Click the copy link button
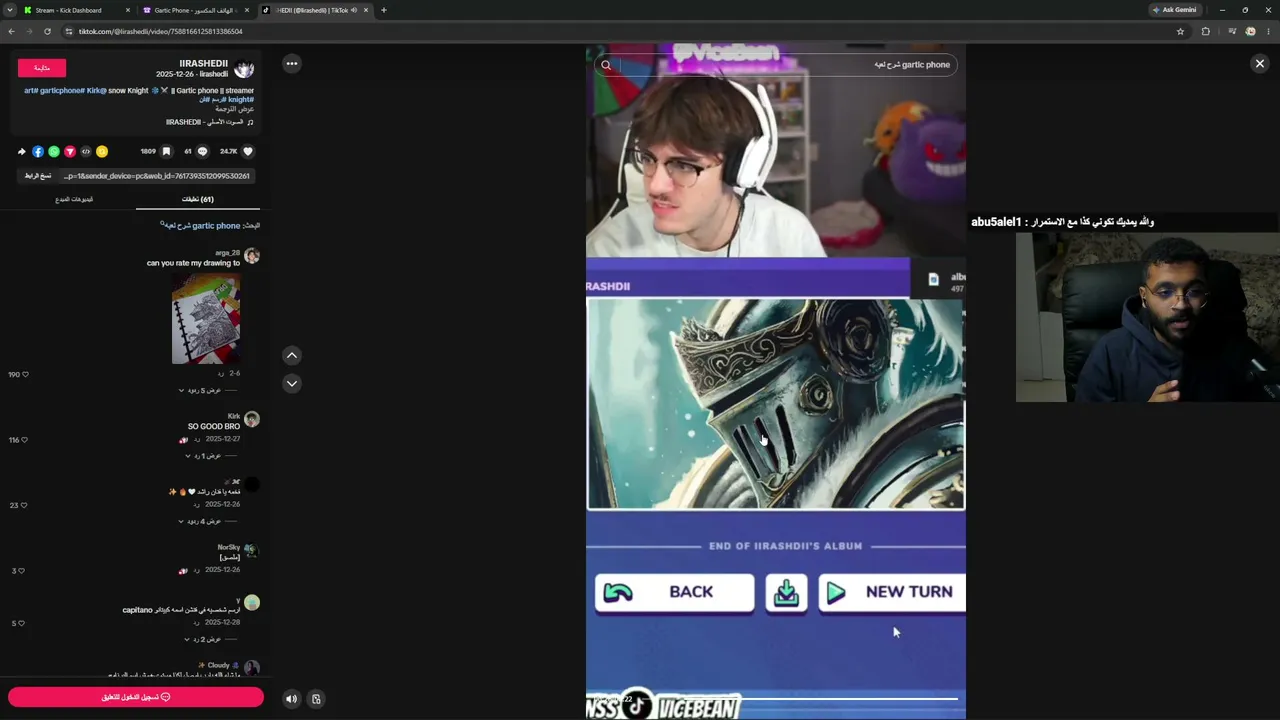The height and width of the screenshot is (720, 1280). tap(38, 176)
